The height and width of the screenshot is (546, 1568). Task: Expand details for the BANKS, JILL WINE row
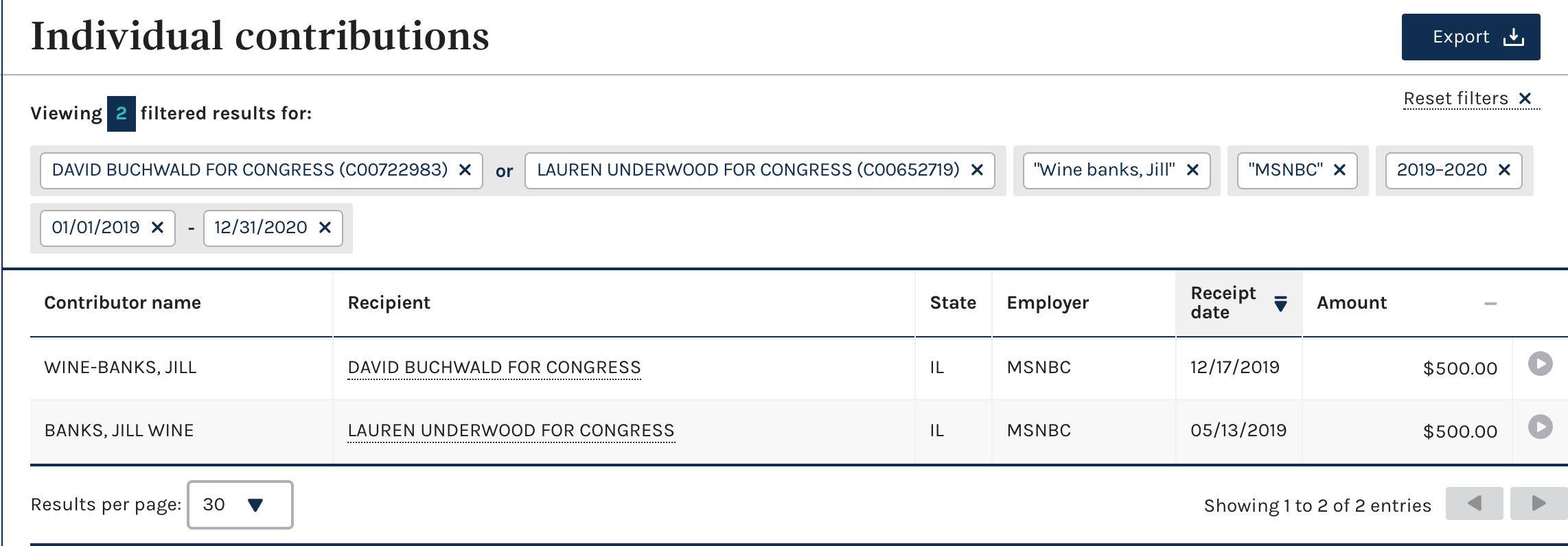[x=1540, y=427]
